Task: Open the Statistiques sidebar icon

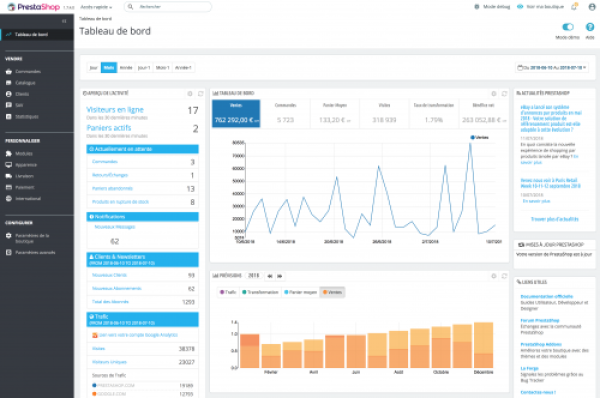Action: click(x=9, y=116)
